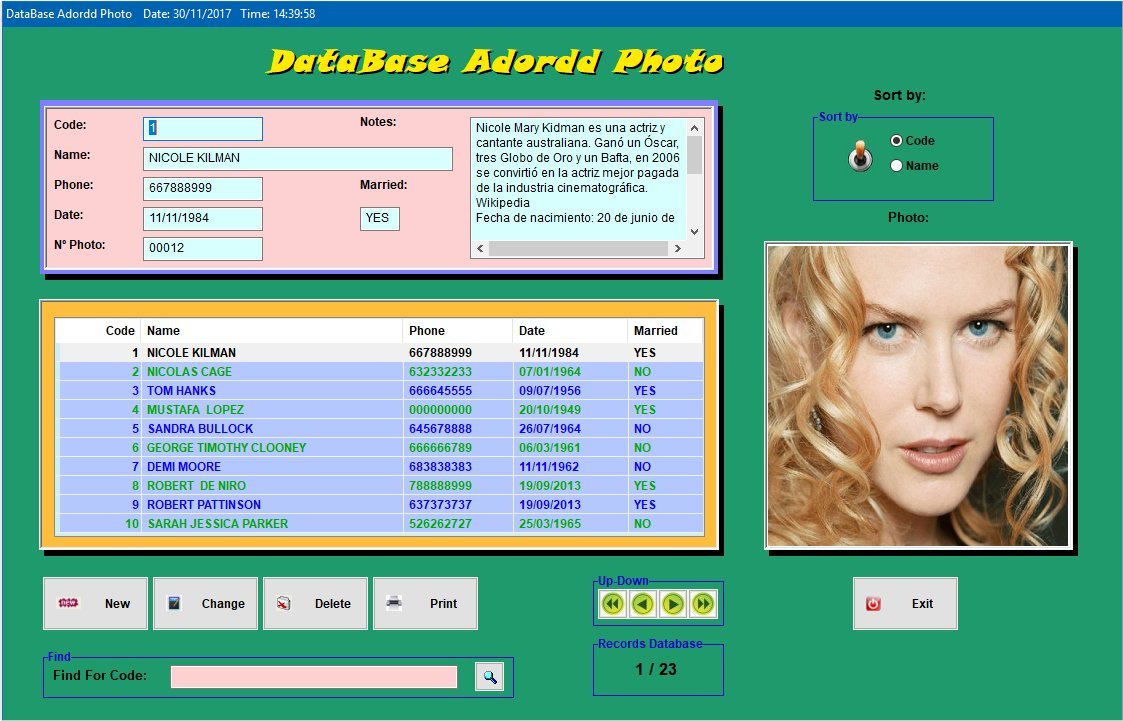The height and width of the screenshot is (721, 1123).
Task: Flip the Sort by toggle switch
Action: [x=858, y=156]
